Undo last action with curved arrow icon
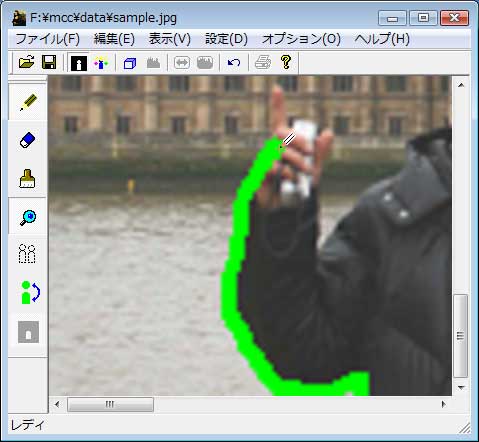The width and height of the screenshot is (479, 442). (x=234, y=63)
